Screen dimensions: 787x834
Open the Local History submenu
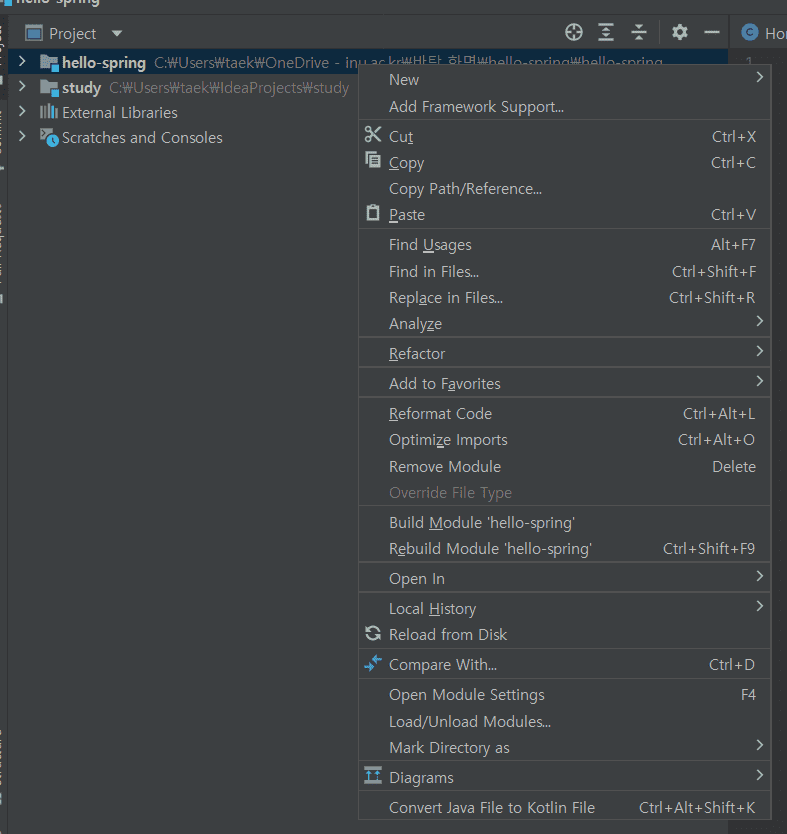[x=565, y=608]
